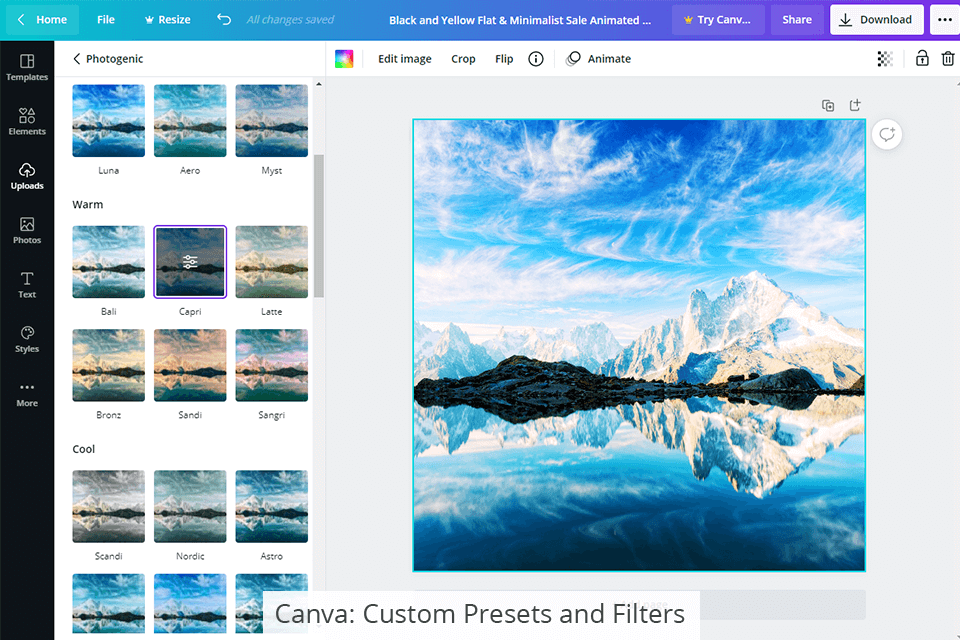Click the Cool section heading
The image size is (960, 640).
click(83, 449)
